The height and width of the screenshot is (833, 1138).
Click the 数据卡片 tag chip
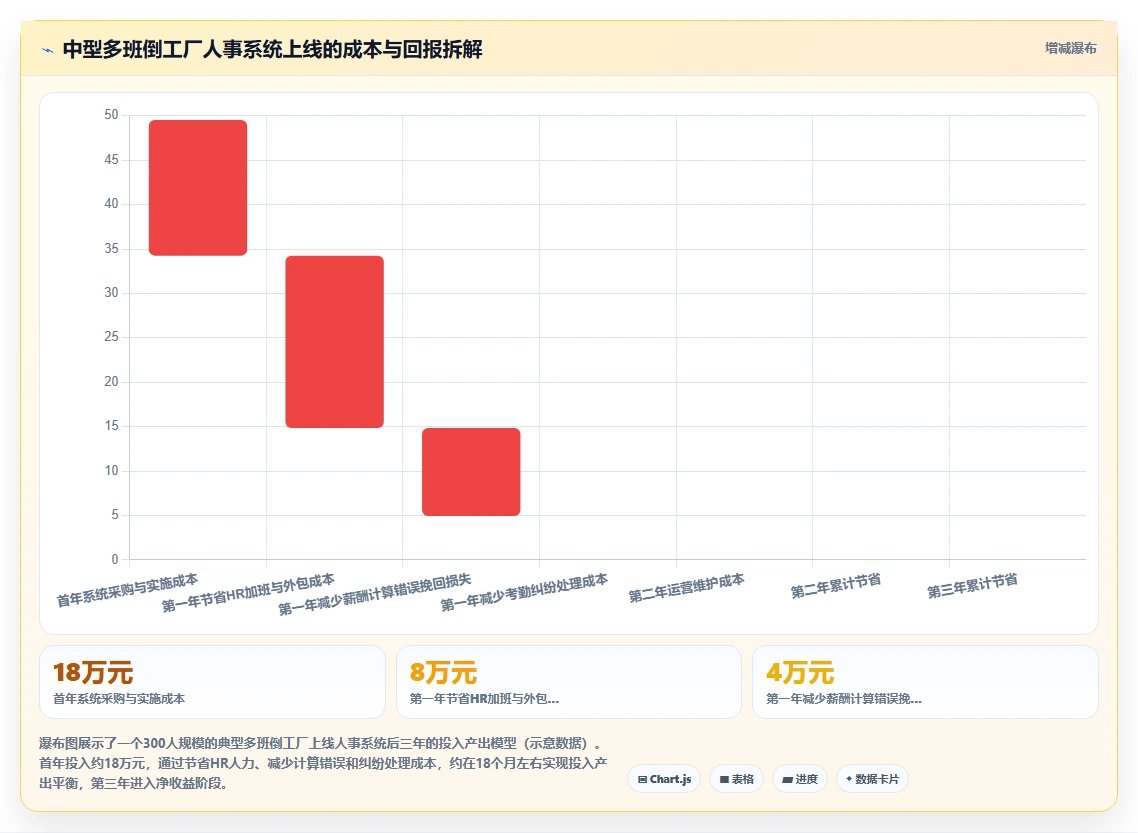coord(872,779)
